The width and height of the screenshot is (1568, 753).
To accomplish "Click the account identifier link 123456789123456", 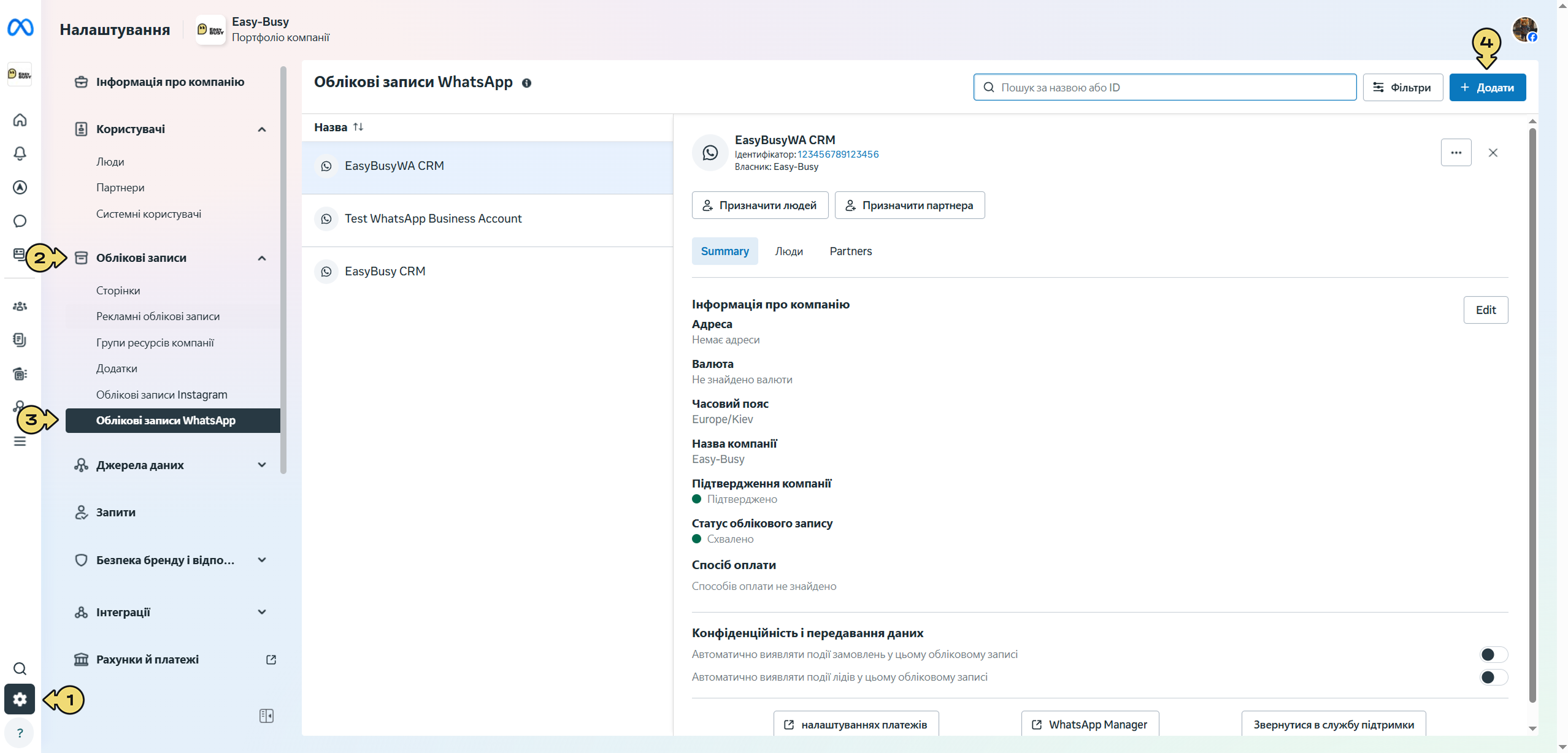I will (838, 154).
